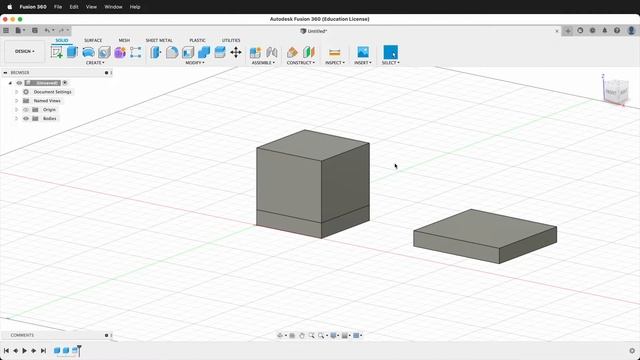This screenshot has width=640, height=360.
Task: Select the Press Pull tool
Action: pyautogui.click(x=156, y=52)
